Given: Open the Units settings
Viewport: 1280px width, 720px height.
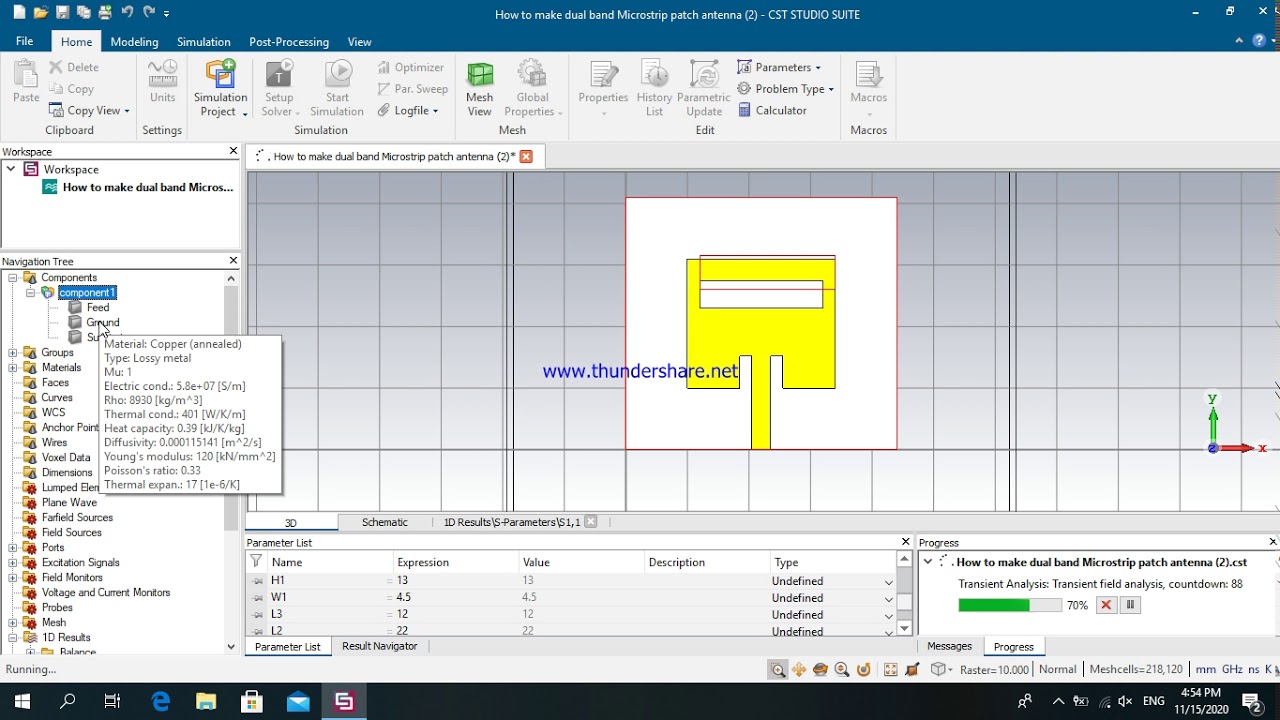Looking at the screenshot, I should point(162,82).
